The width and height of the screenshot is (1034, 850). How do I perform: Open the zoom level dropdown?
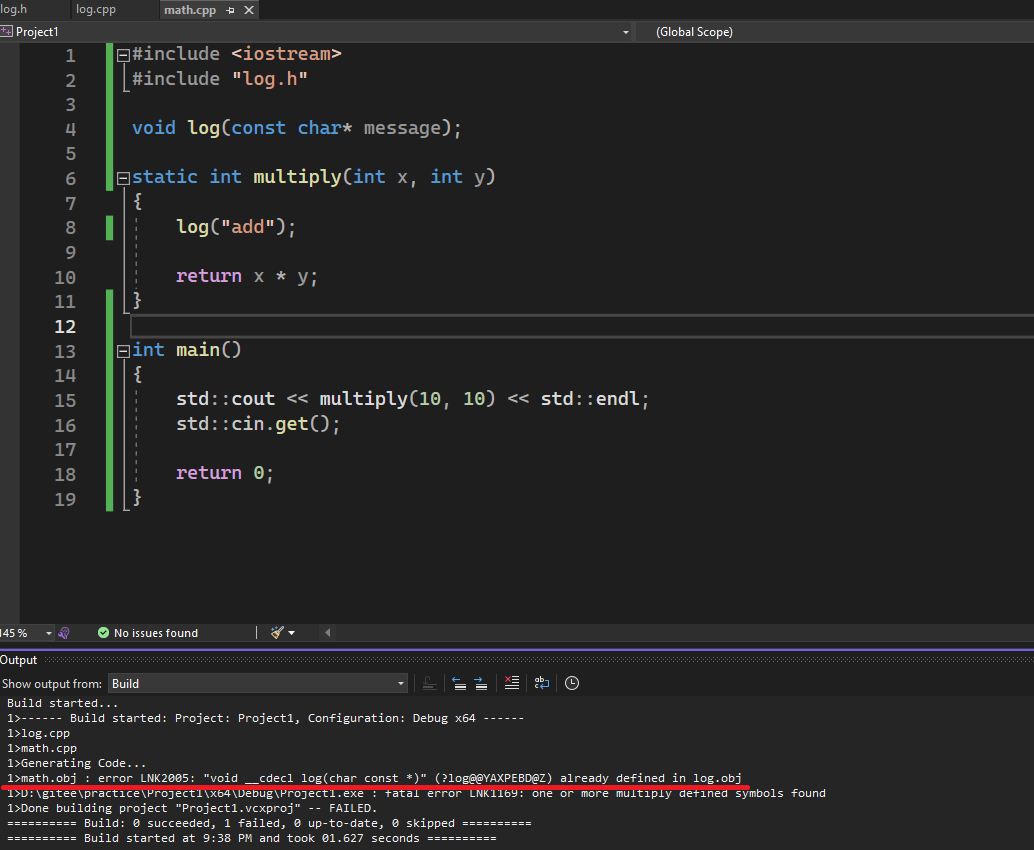(49, 633)
